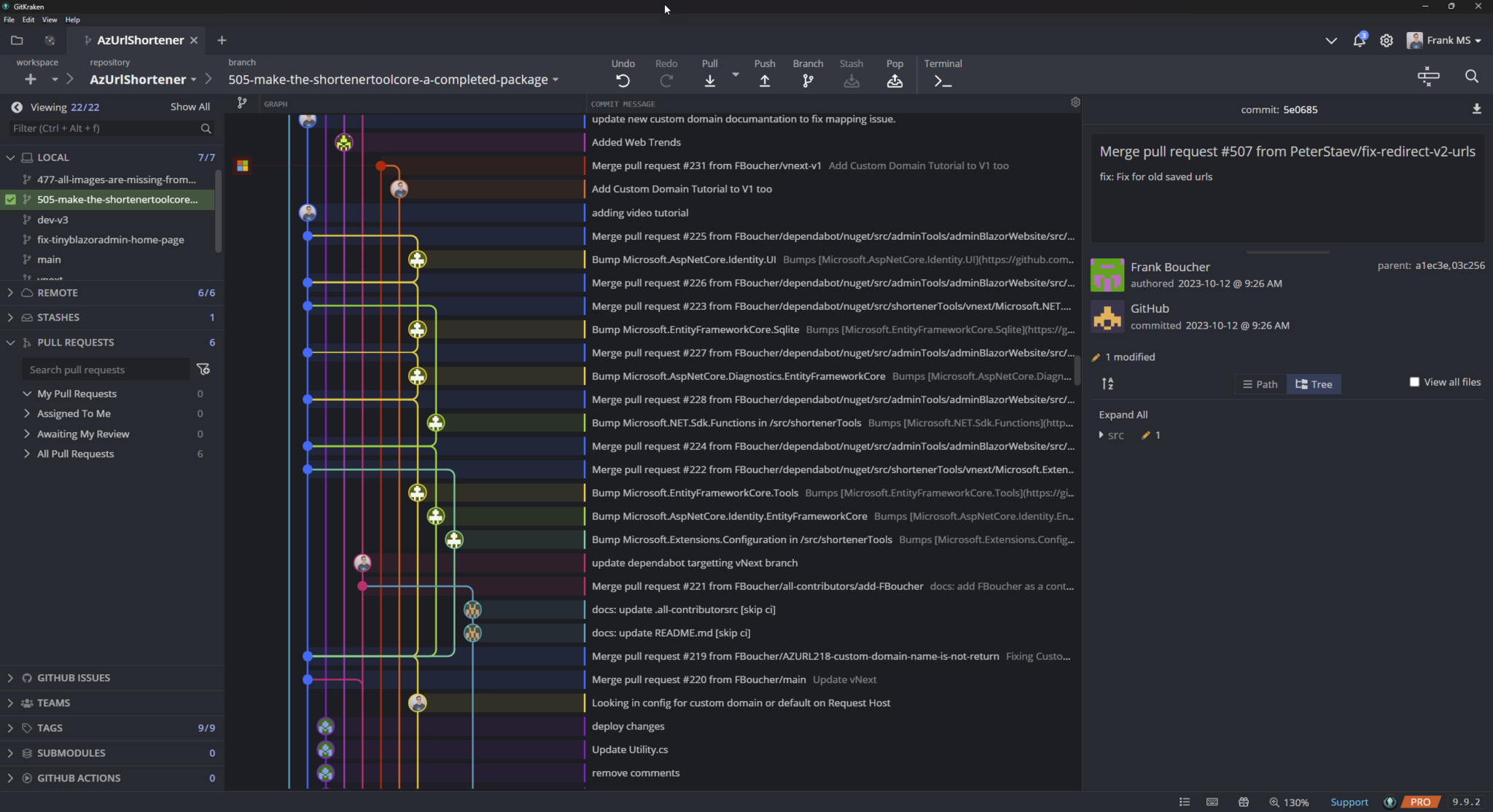Click the Push icon in the toolbar
The image size is (1493, 812).
pyautogui.click(x=764, y=80)
